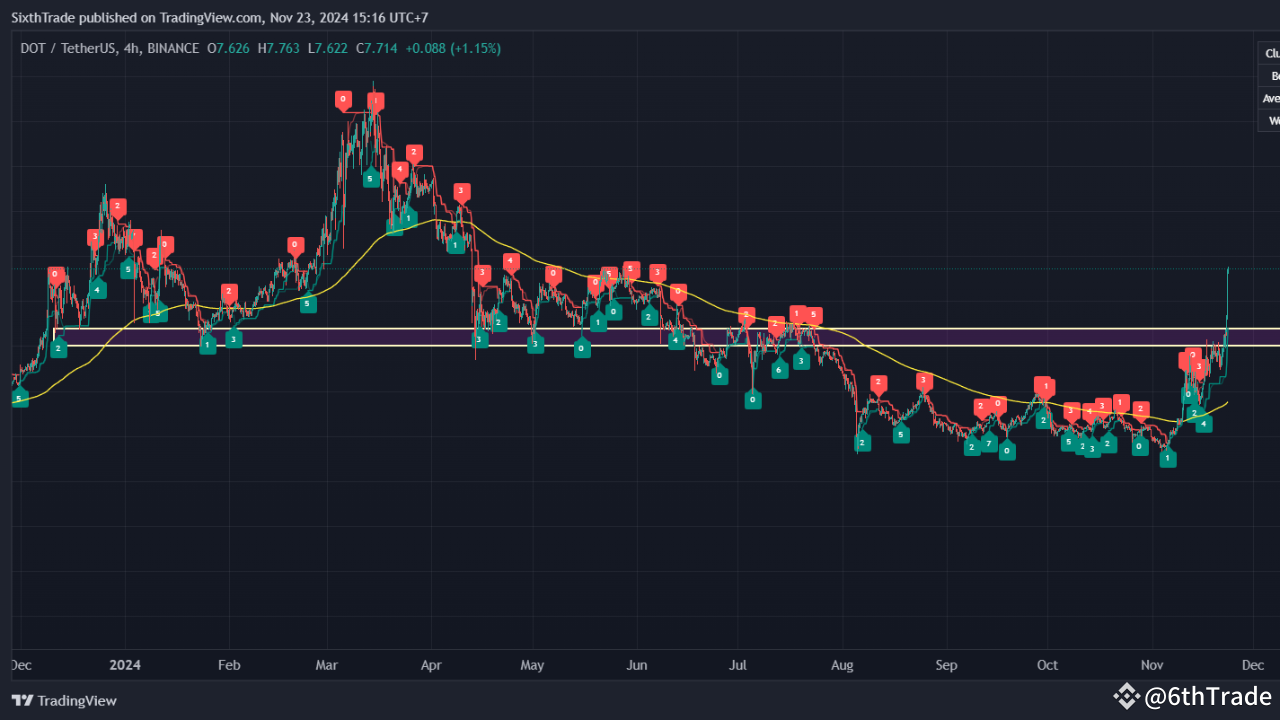Click the red marker labeled 1 in October

pos(1043,384)
